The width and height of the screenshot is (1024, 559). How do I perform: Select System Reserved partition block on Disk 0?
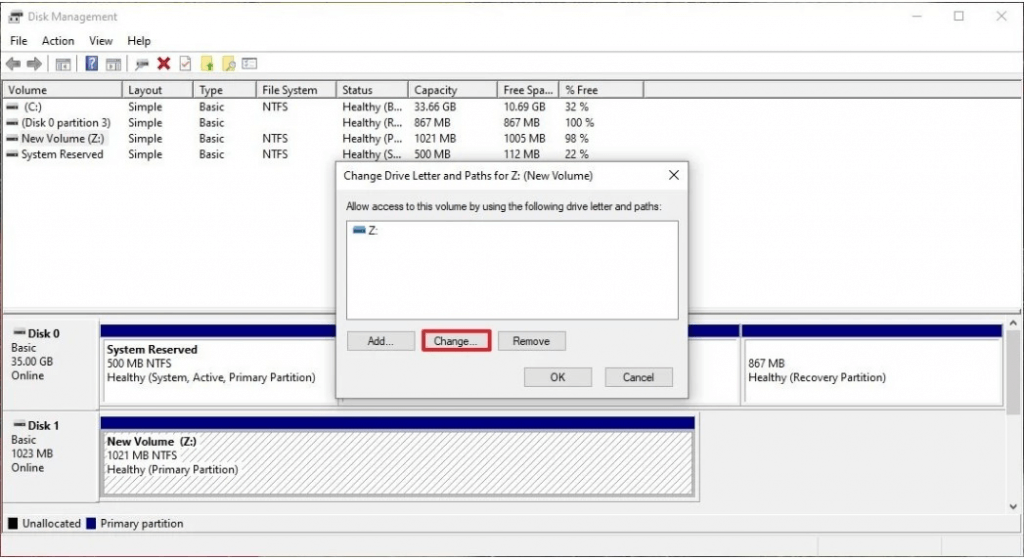click(x=219, y=364)
